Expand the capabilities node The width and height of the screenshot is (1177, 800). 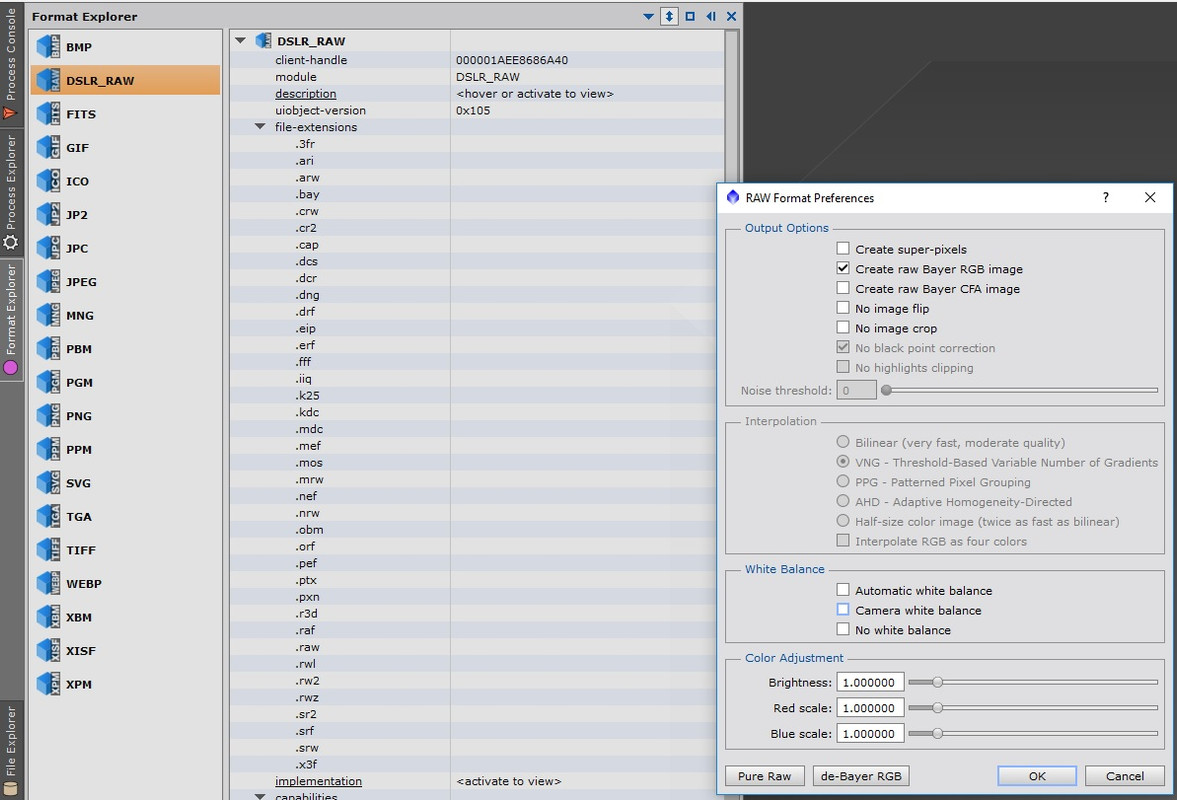pos(260,796)
